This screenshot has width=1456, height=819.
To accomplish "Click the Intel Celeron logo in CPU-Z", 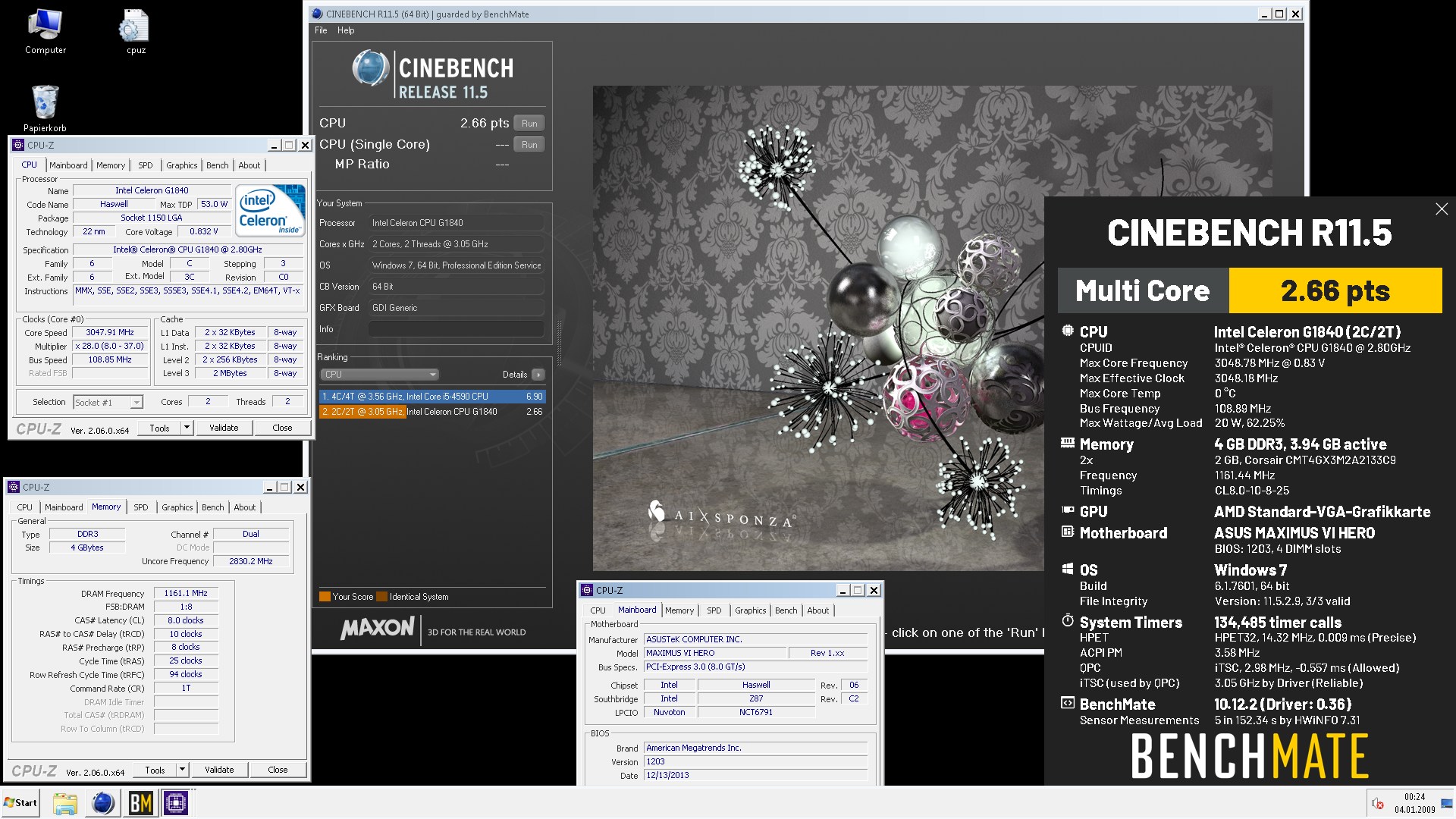I will (271, 211).
